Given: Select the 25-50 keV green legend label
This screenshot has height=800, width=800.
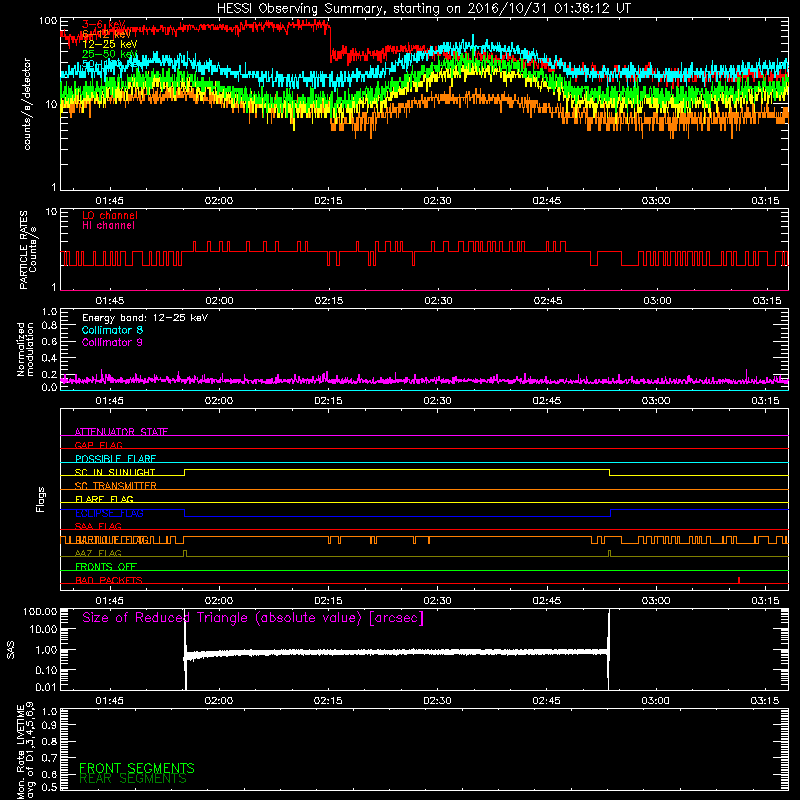Looking at the screenshot, I should 109,54.
